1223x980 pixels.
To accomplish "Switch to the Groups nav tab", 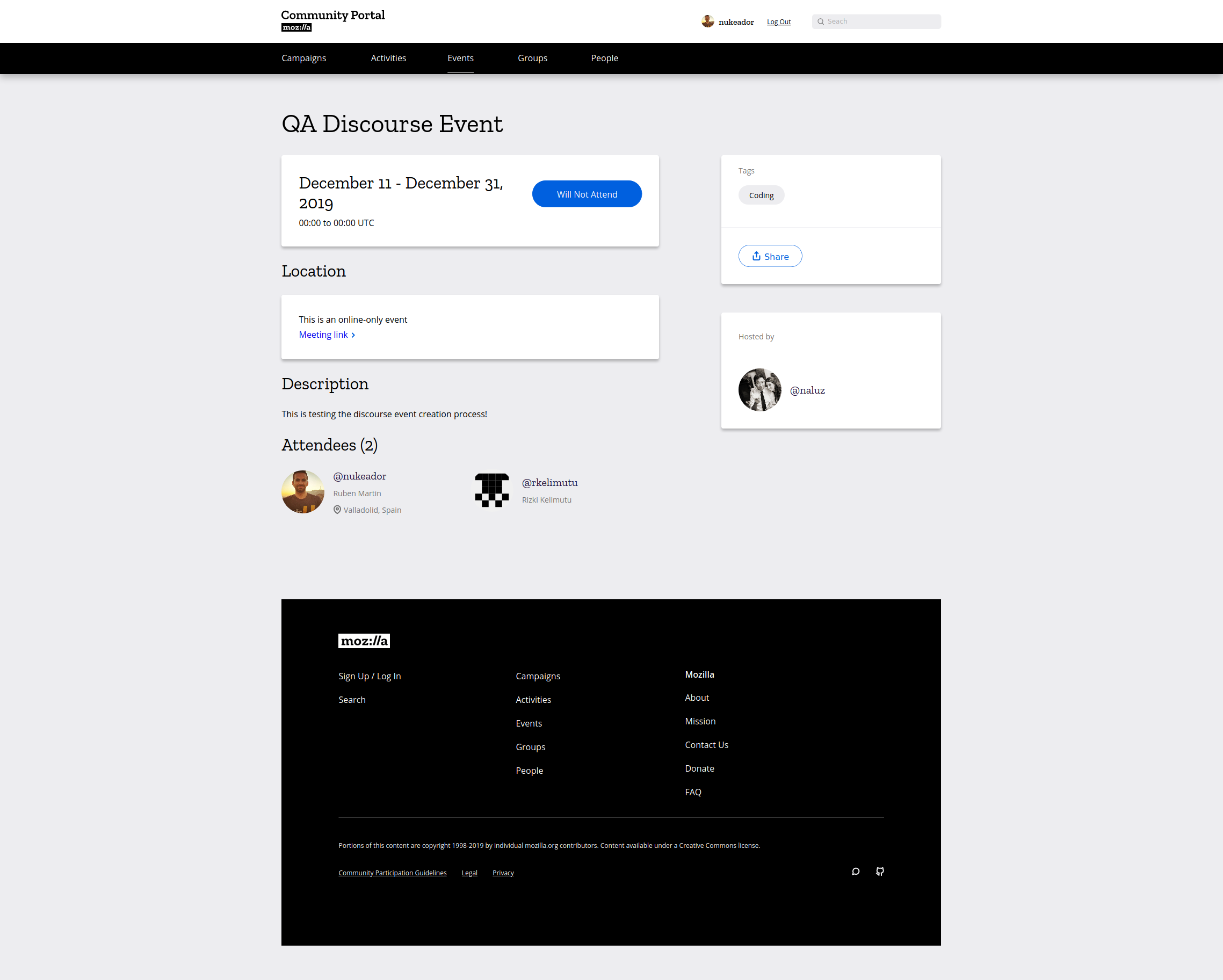I will pyautogui.click(x=532, y=58).
